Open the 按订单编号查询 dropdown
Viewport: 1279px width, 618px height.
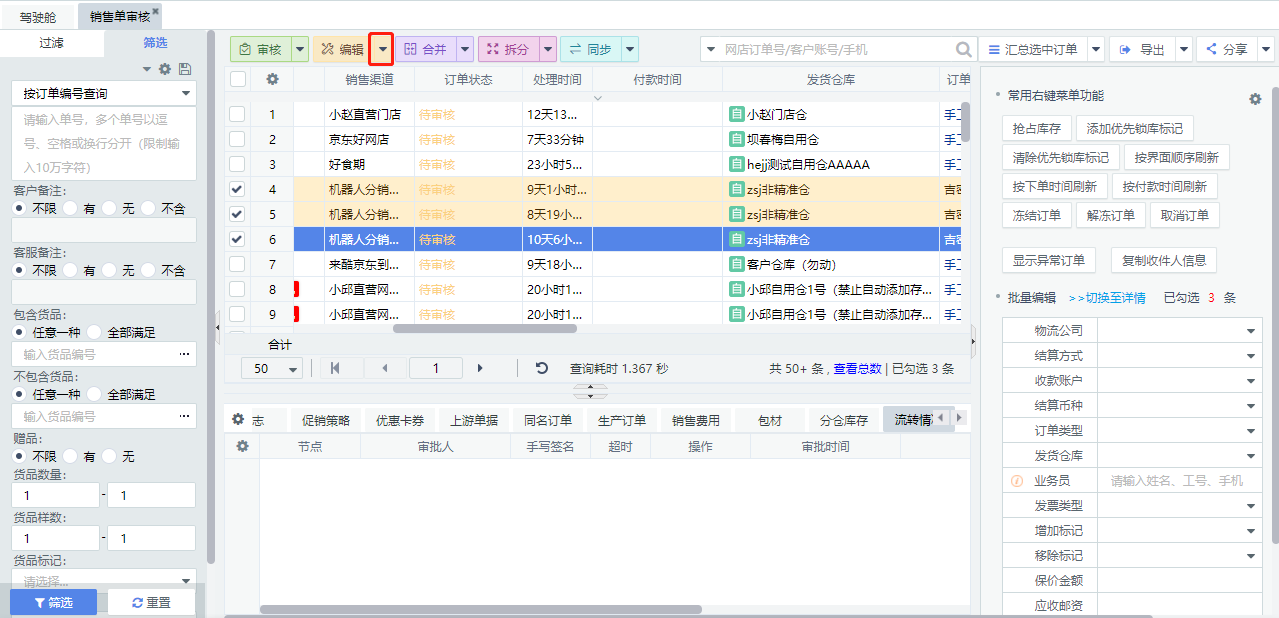[104, 93]
